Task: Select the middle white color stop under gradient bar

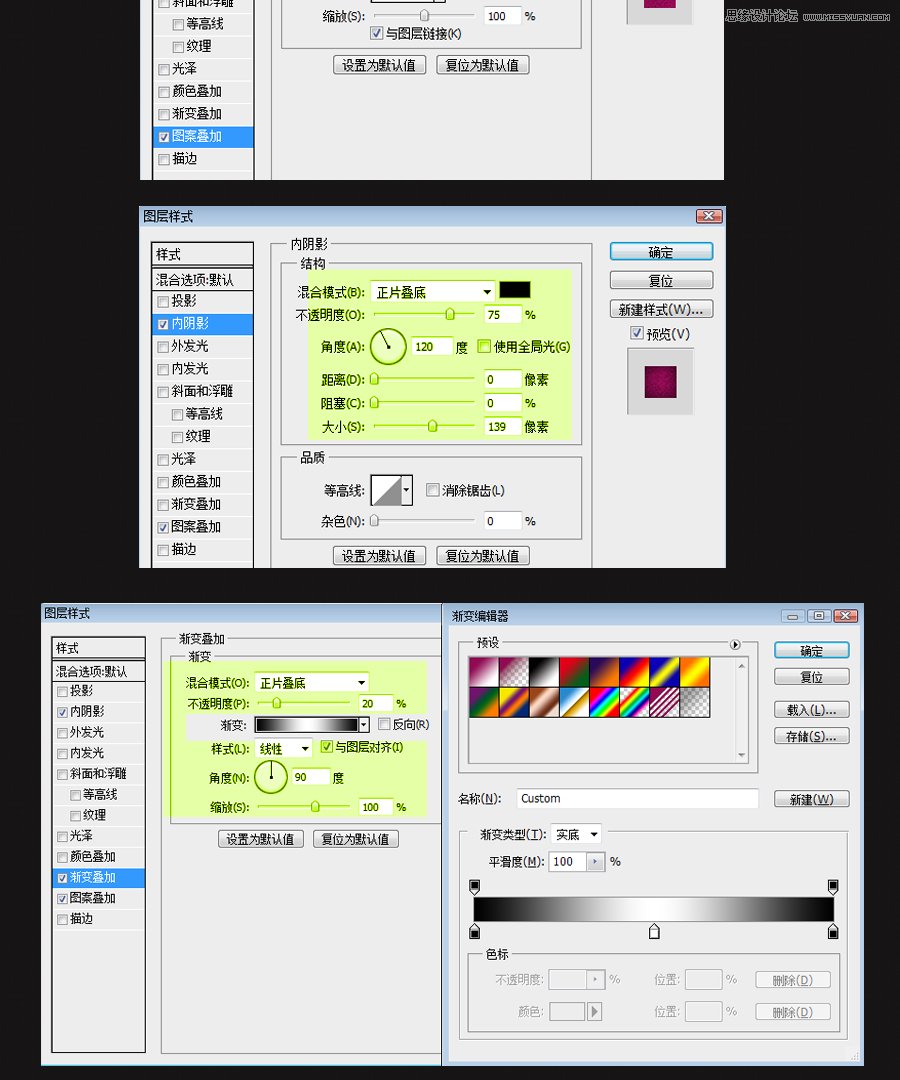Action: click(x=654, y=932)
